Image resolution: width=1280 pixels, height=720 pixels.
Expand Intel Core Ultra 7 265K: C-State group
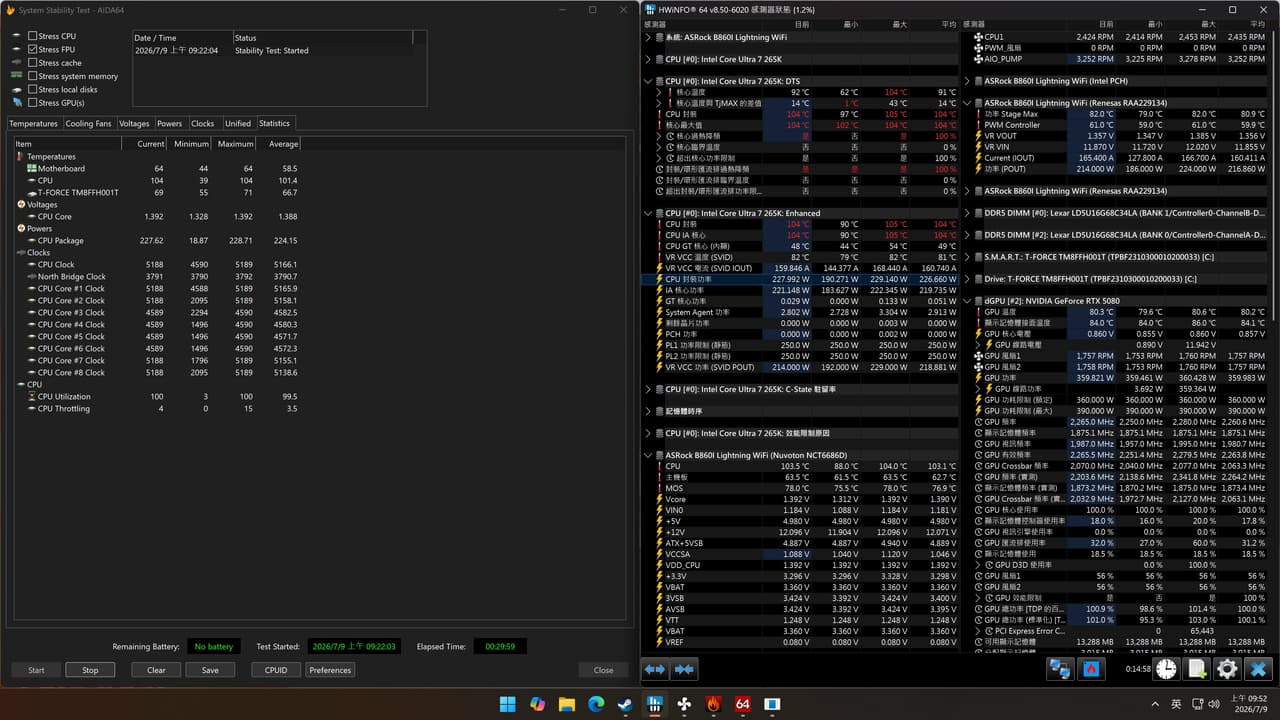[x=648, y=389]
